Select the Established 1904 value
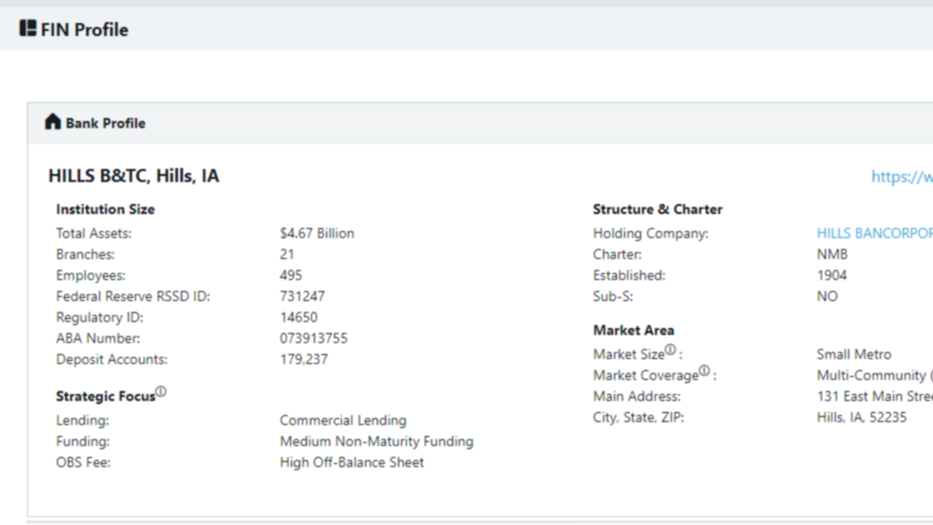Screen dimensions: 933x525 click(832, 276)
